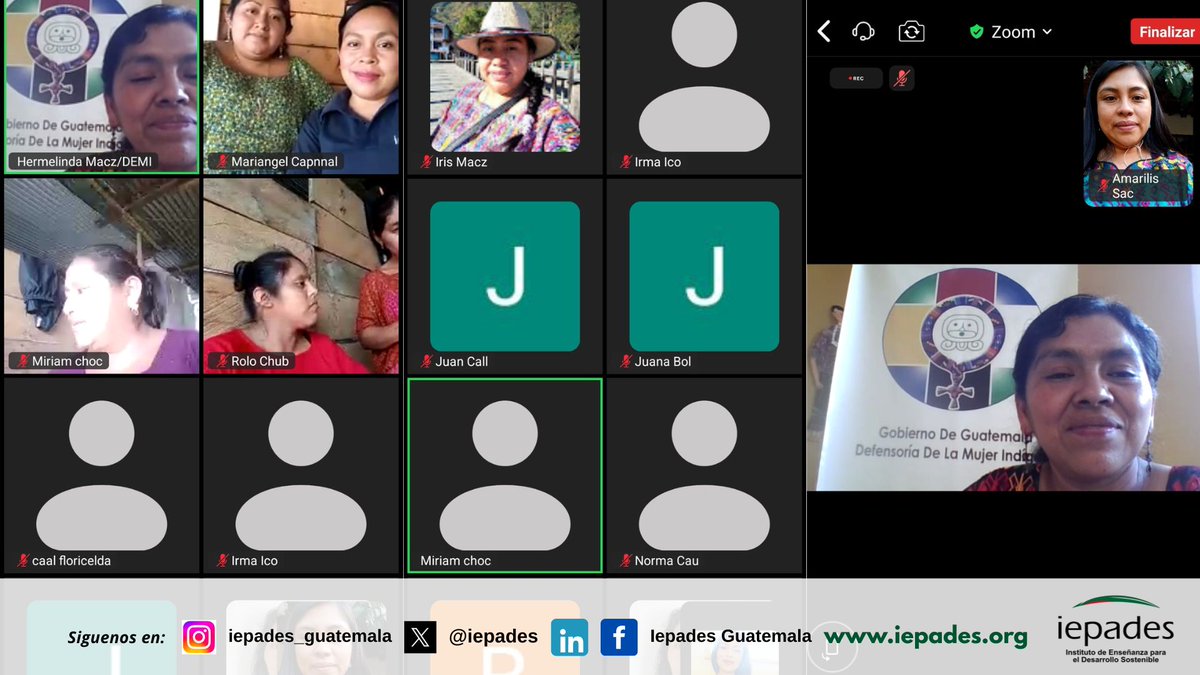The width and height of the screenshot is (1200, 675).
Task: Click muted microphone icon beside REC indicator
Action: pyautogui.click(x=901, y=78)
